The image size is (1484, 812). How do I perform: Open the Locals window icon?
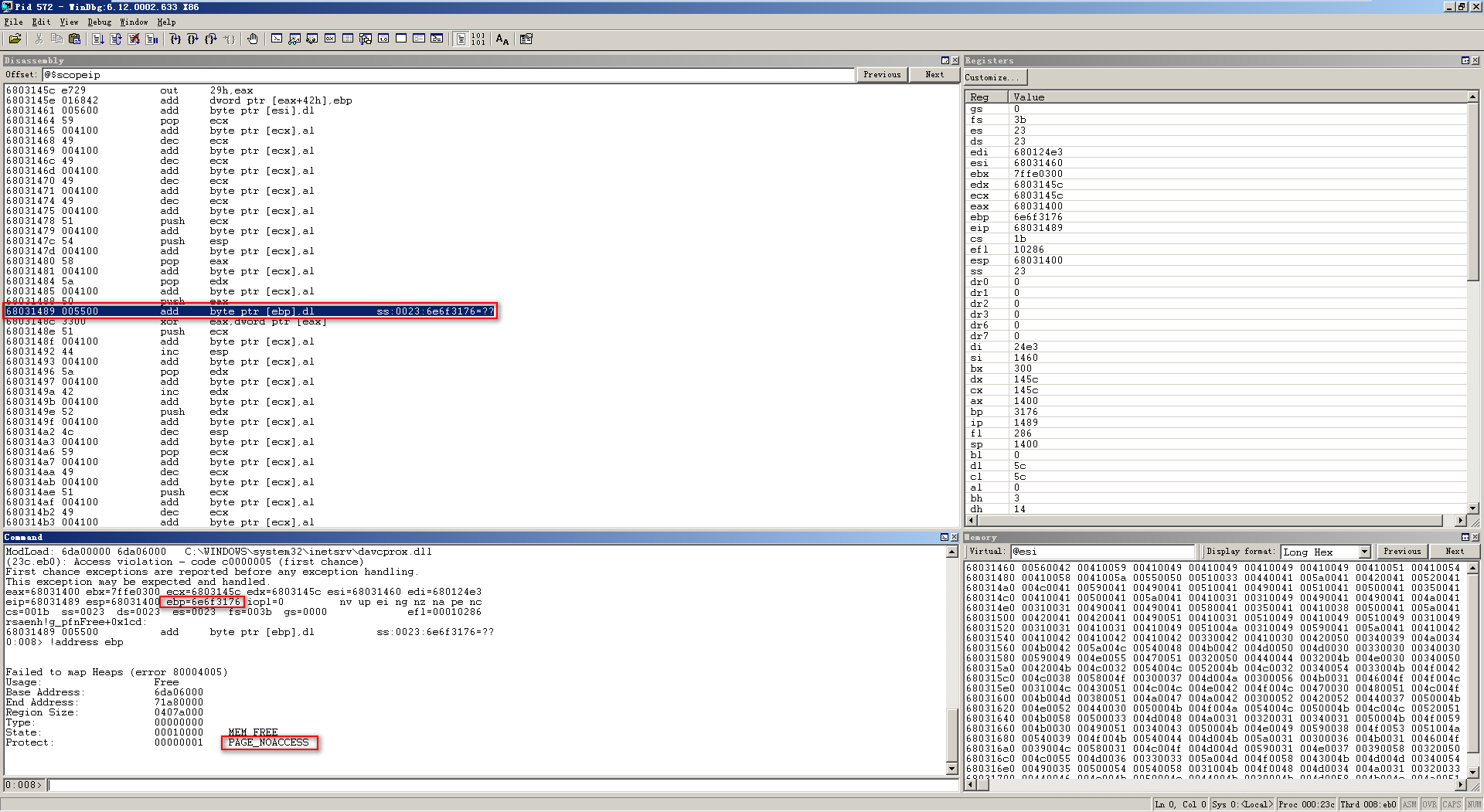pyautogui.click(x=312, y=39)
